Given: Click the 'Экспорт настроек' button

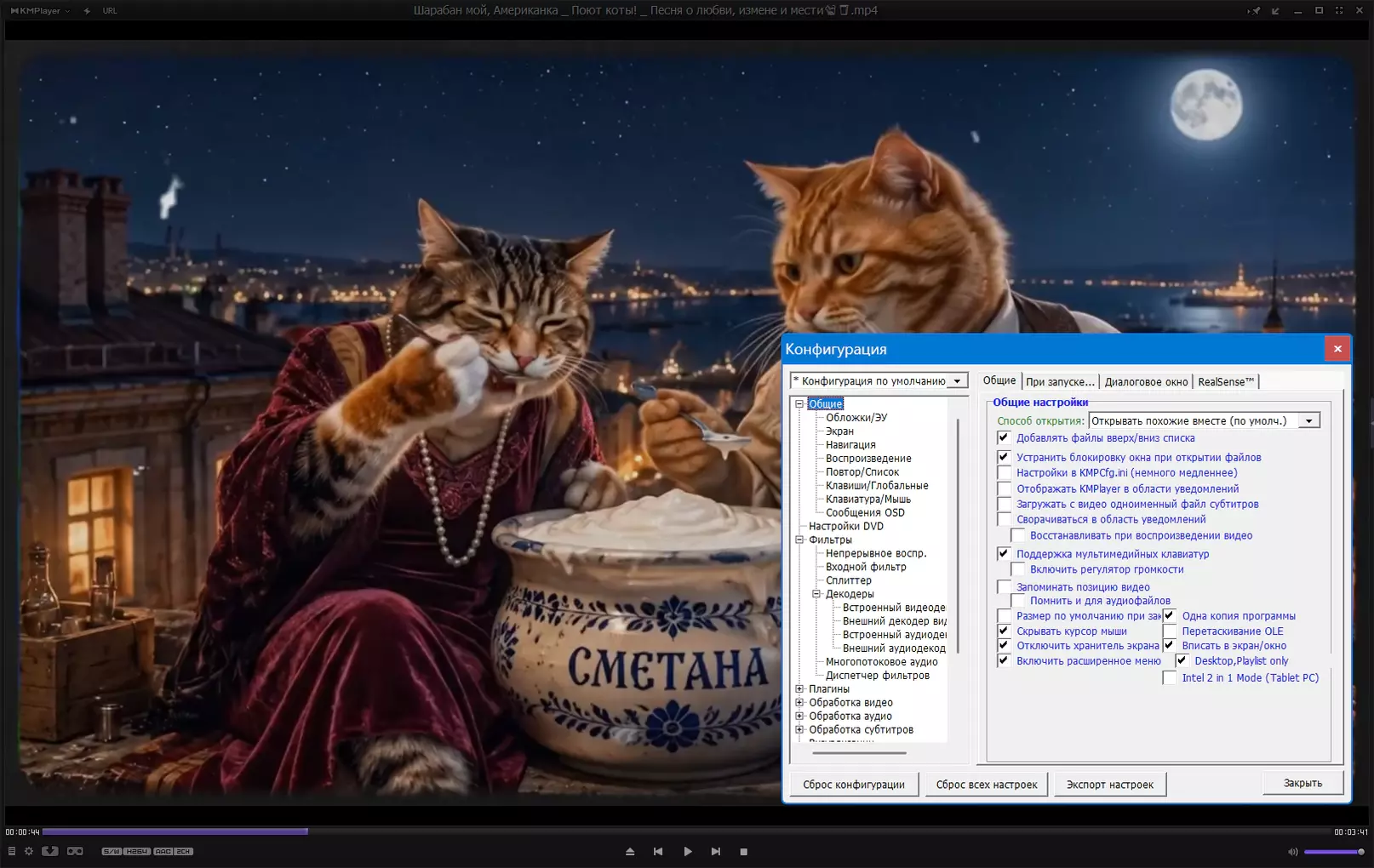Looking at the screenshot, I should pyautogui.click(x=1110, y=785).
